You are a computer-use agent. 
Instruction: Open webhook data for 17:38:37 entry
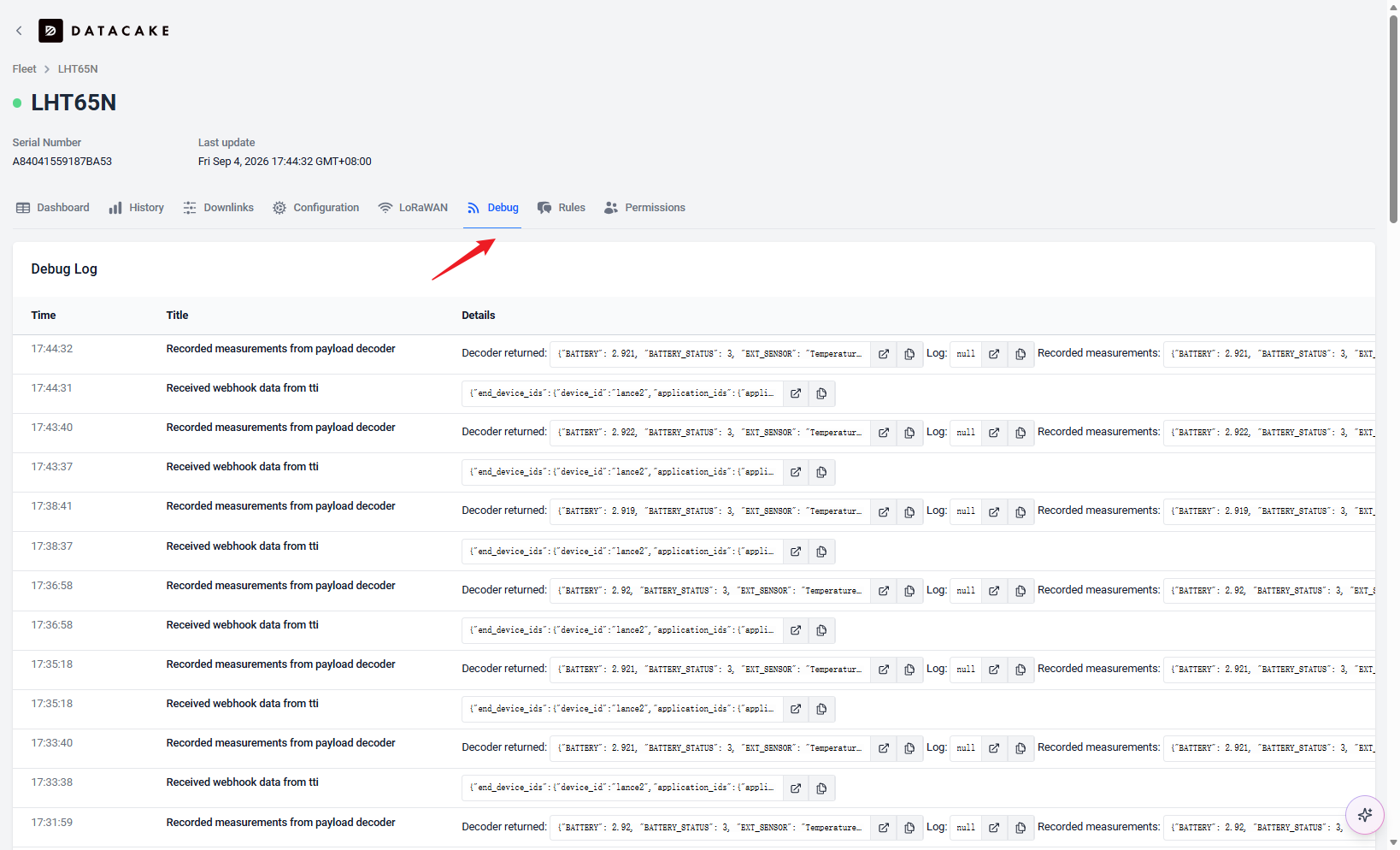pyautogui.click(x=796, y=552)
